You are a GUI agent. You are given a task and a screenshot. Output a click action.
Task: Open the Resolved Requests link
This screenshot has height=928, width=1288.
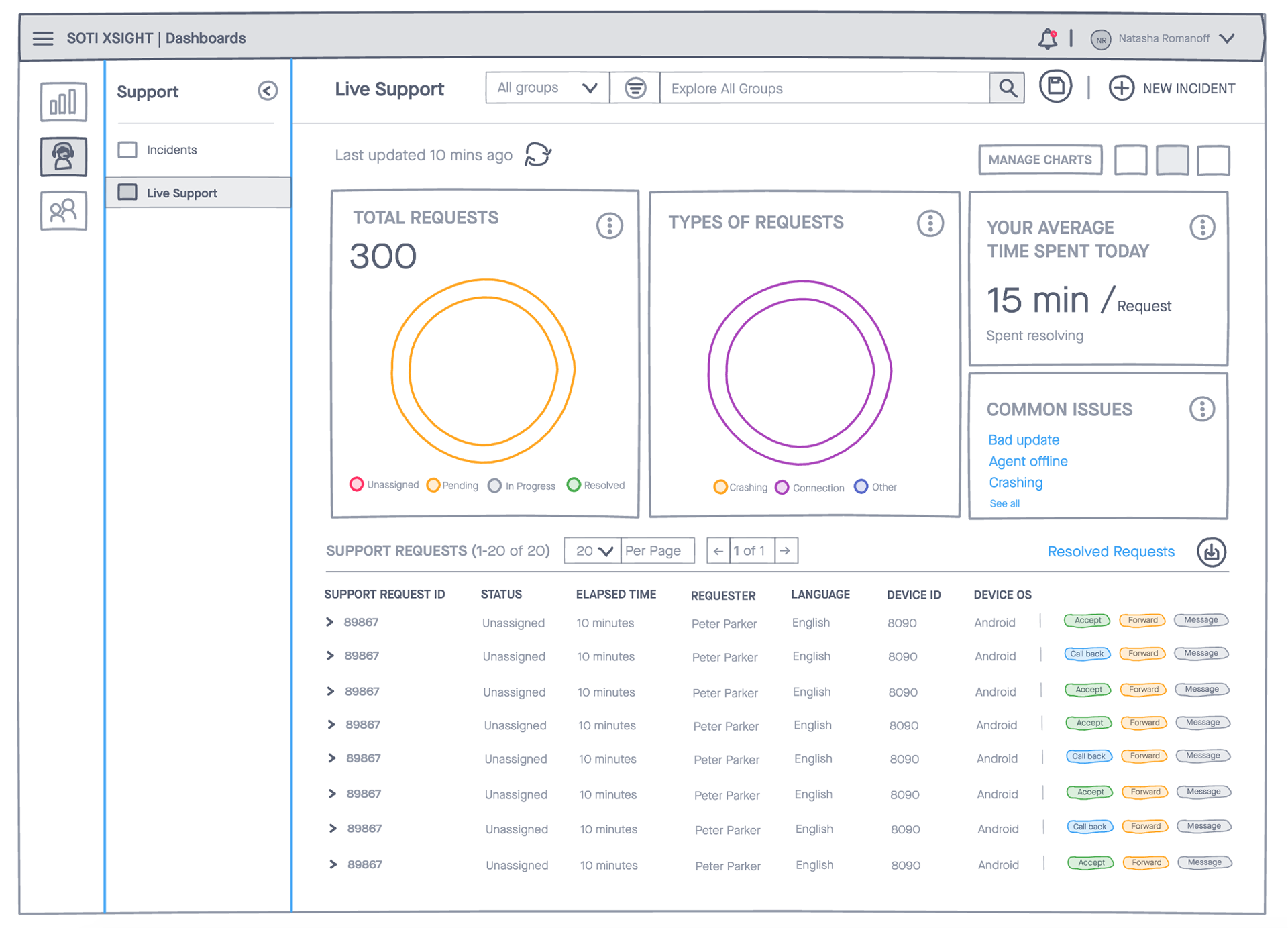tap(1110, 552)
